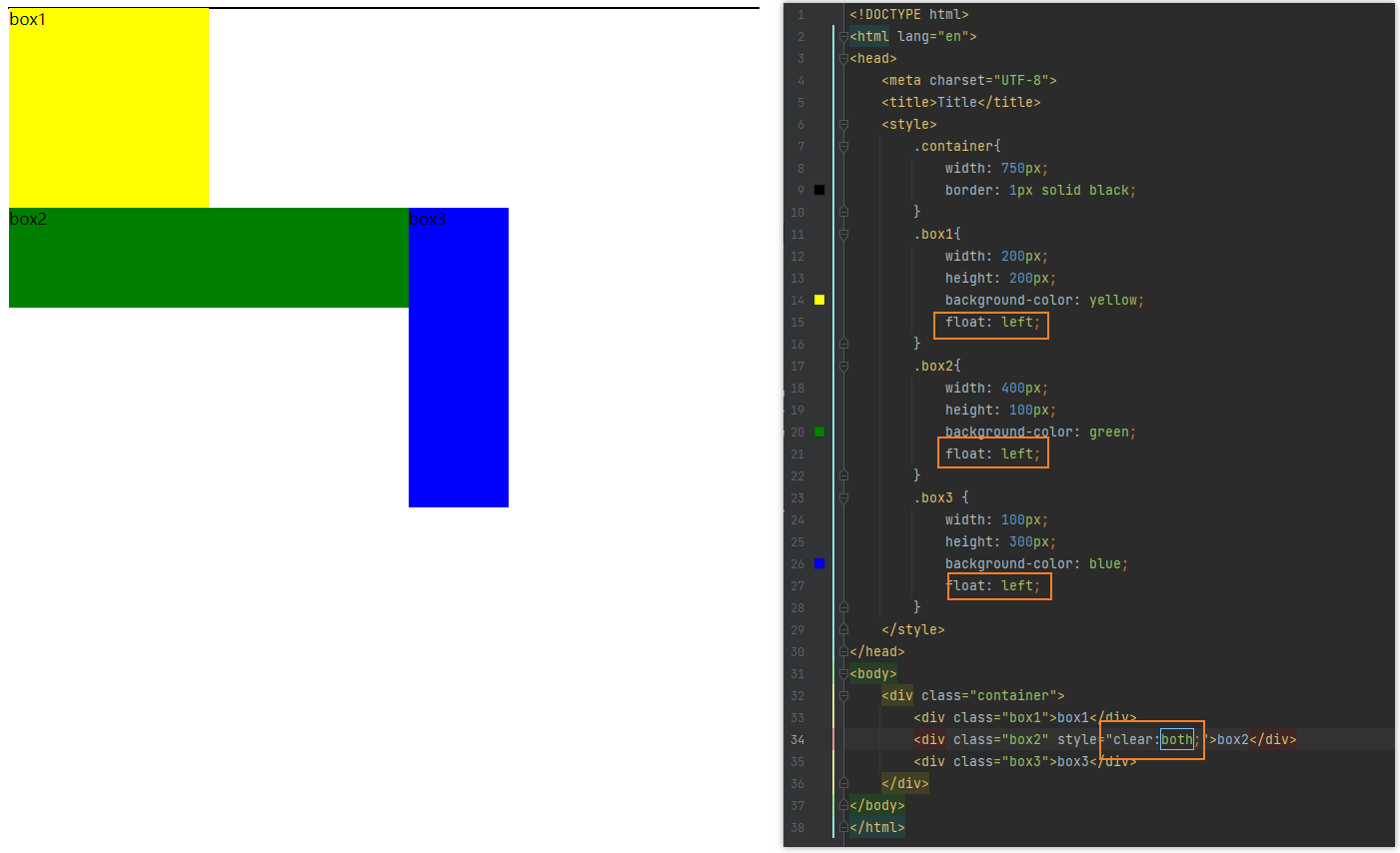Viewport: 1400px width, 853px height.
Task: Collapse the <html lang="en"> fold marker
Action: point(843,37)
